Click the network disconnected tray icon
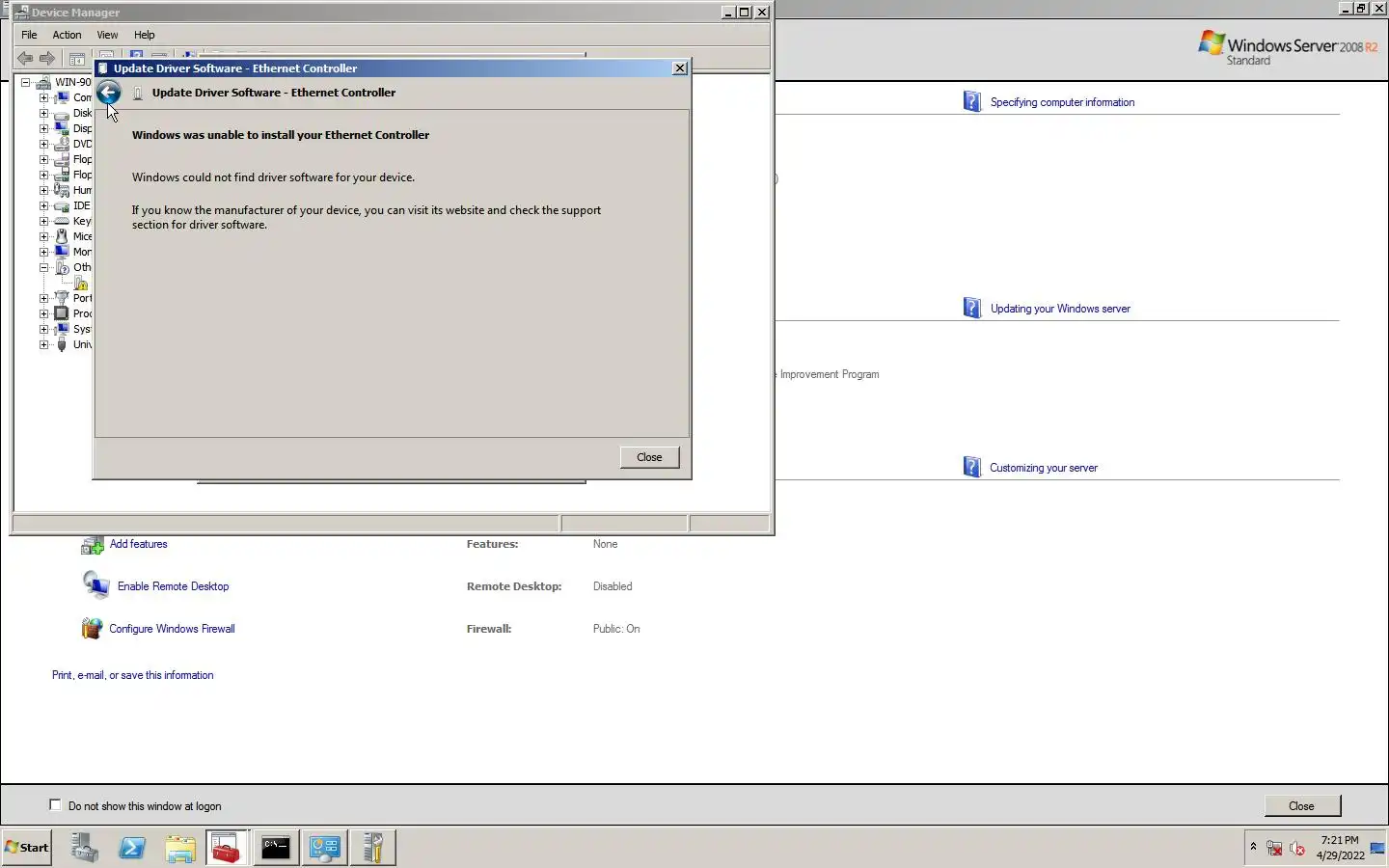The width and height of the screenshot is (1389, 868). (1274, 849)
